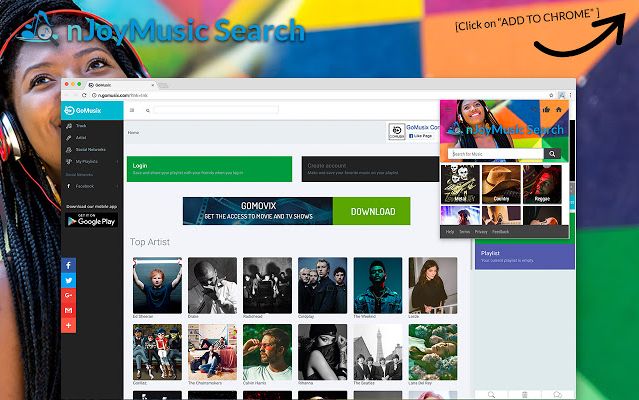Select the Metal genre tile

pyautogui.click(x=460, y=184)
